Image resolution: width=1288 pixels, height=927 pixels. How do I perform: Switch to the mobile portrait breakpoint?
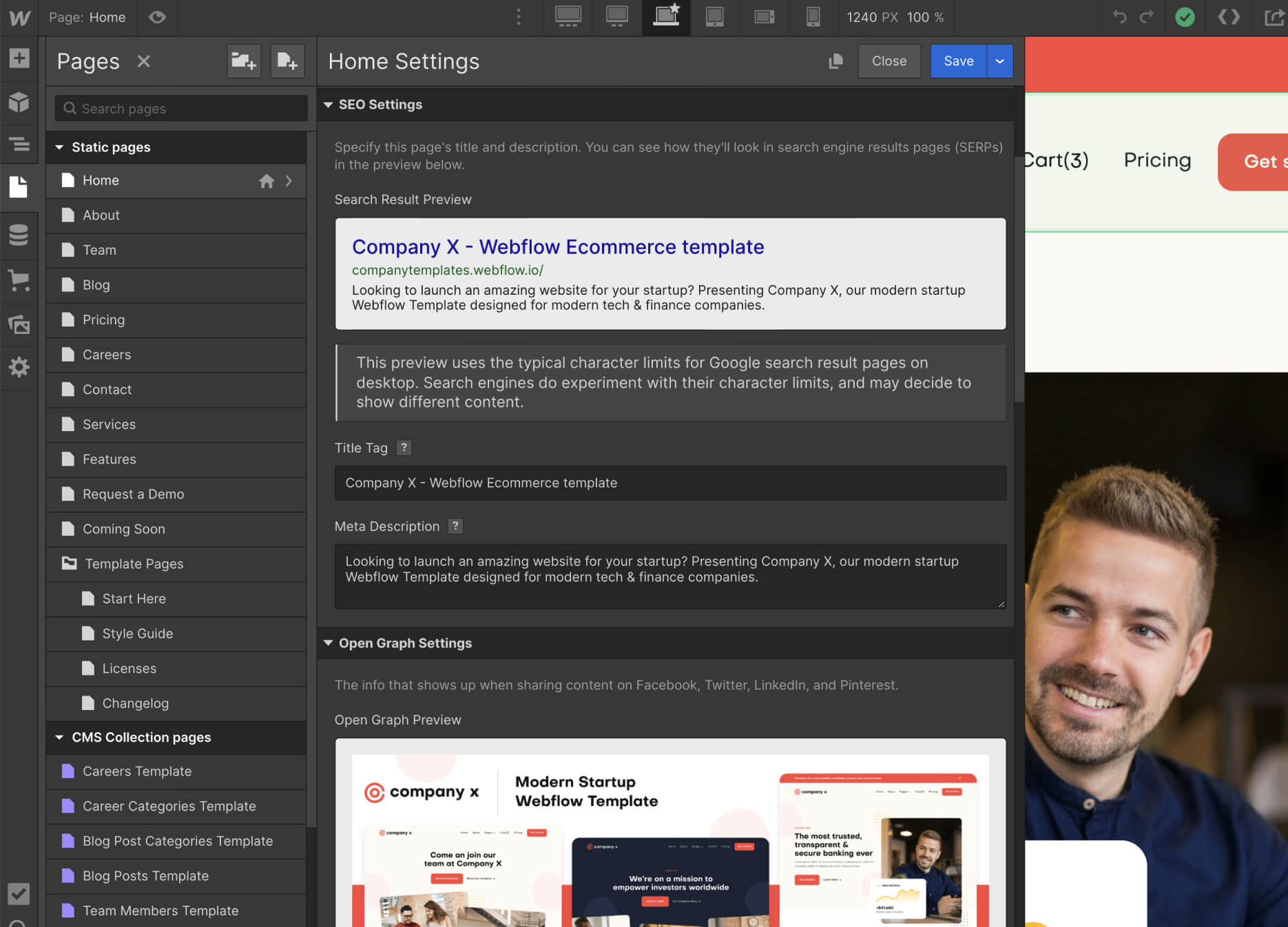813,17
